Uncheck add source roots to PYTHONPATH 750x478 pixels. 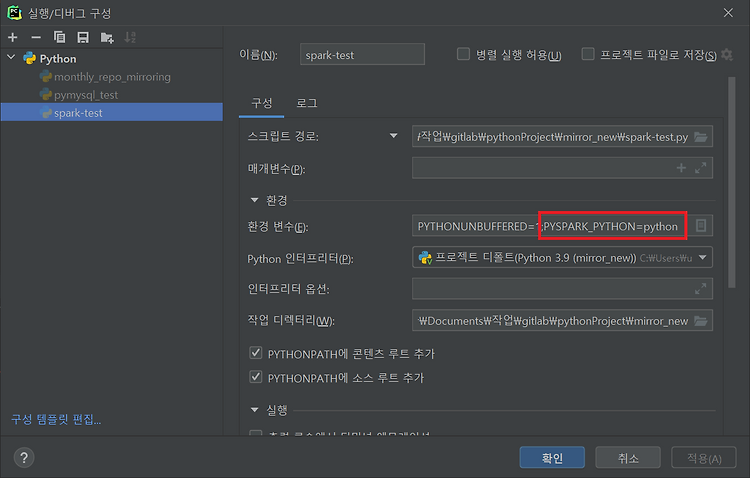tap(256, 377)
